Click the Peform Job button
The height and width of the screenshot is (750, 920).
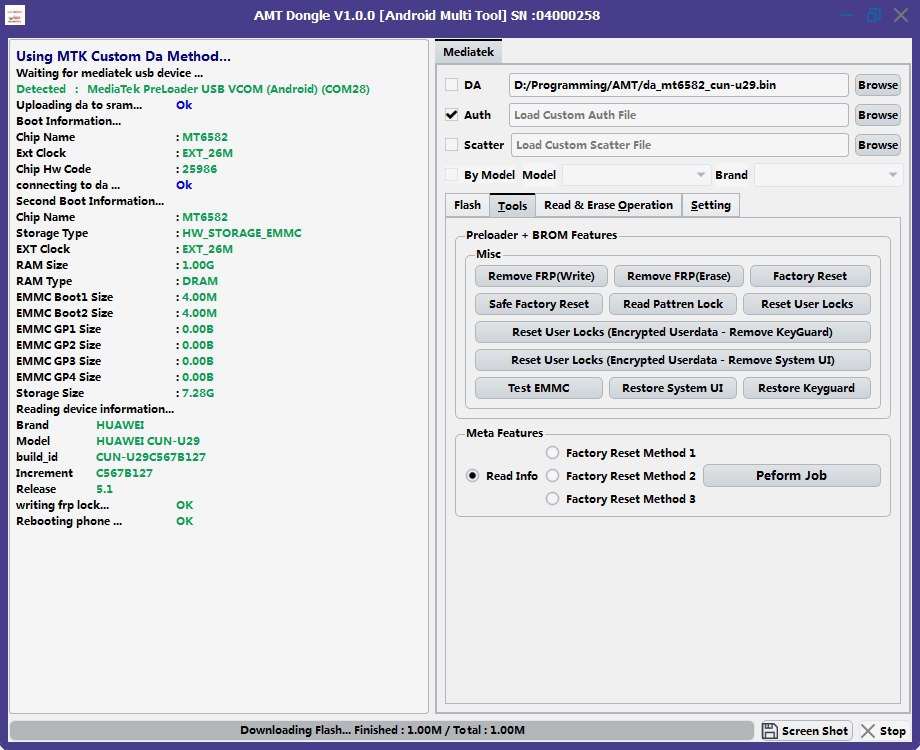click(x=792, y=475)
